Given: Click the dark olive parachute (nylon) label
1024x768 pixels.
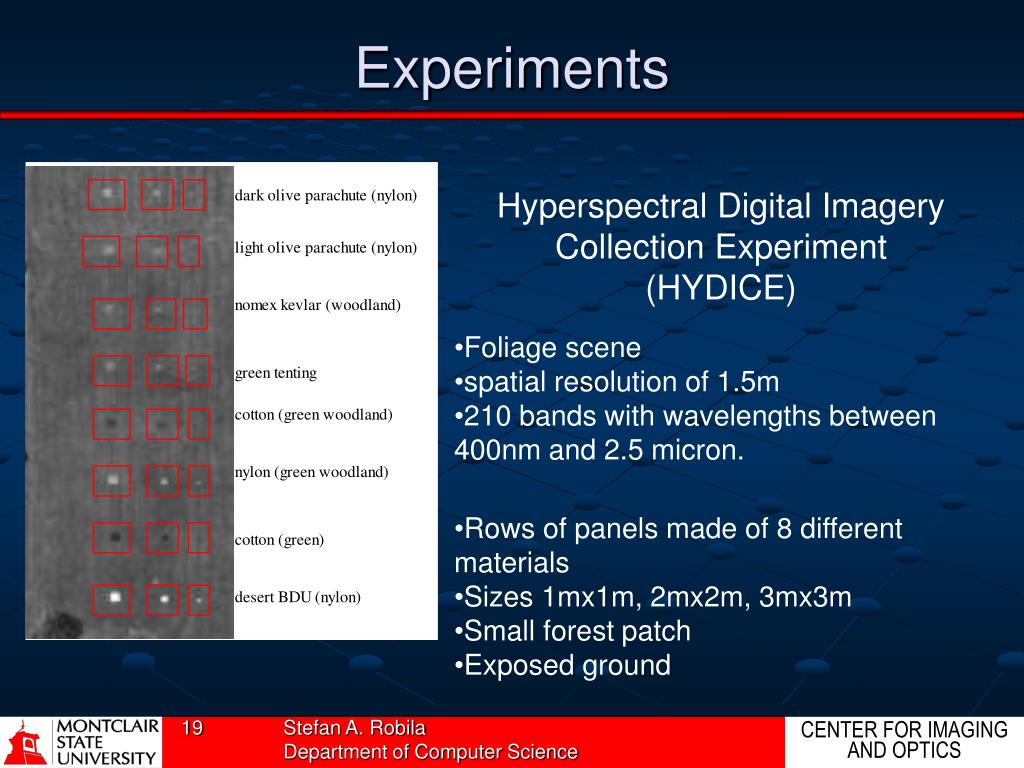Looking at the screenshot, I should click(x=325, y=196).
